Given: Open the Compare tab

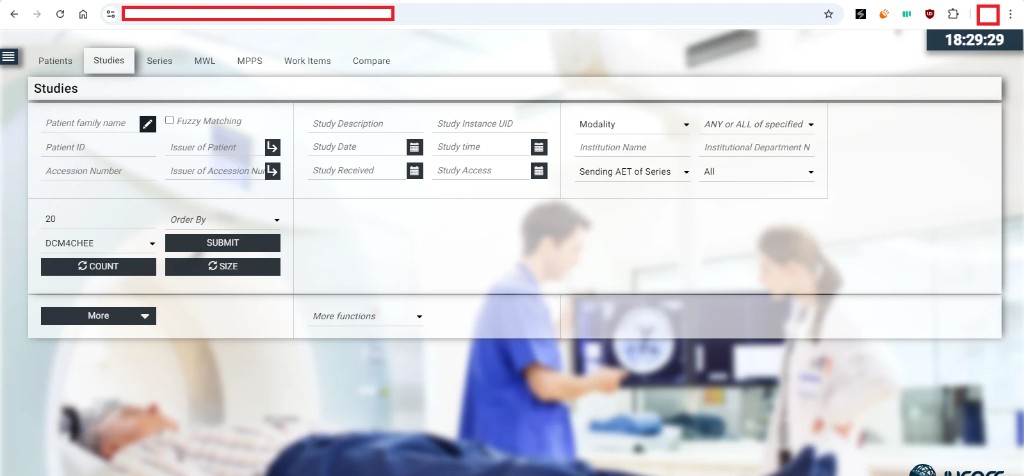Looking at the screenshot, I should (372, 61).
